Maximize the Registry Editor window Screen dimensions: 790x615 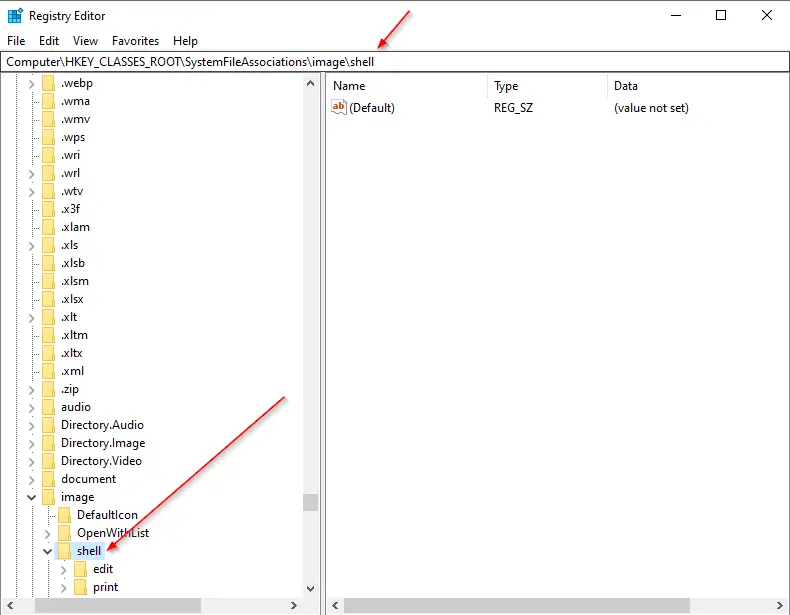721,15
